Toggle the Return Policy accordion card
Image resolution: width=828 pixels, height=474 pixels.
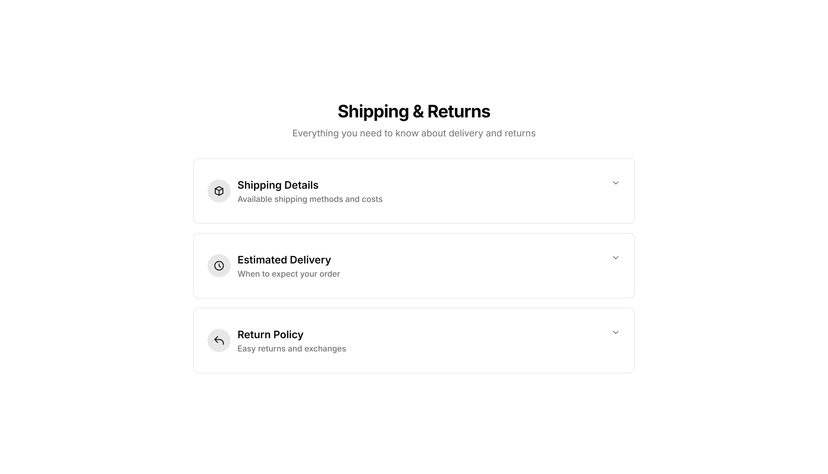click(414, 340)
